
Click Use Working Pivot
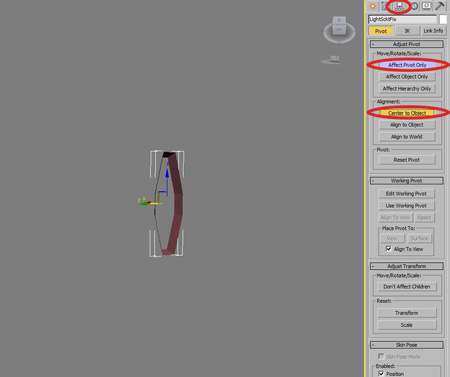pyautogui.click(x=406, y=206)
